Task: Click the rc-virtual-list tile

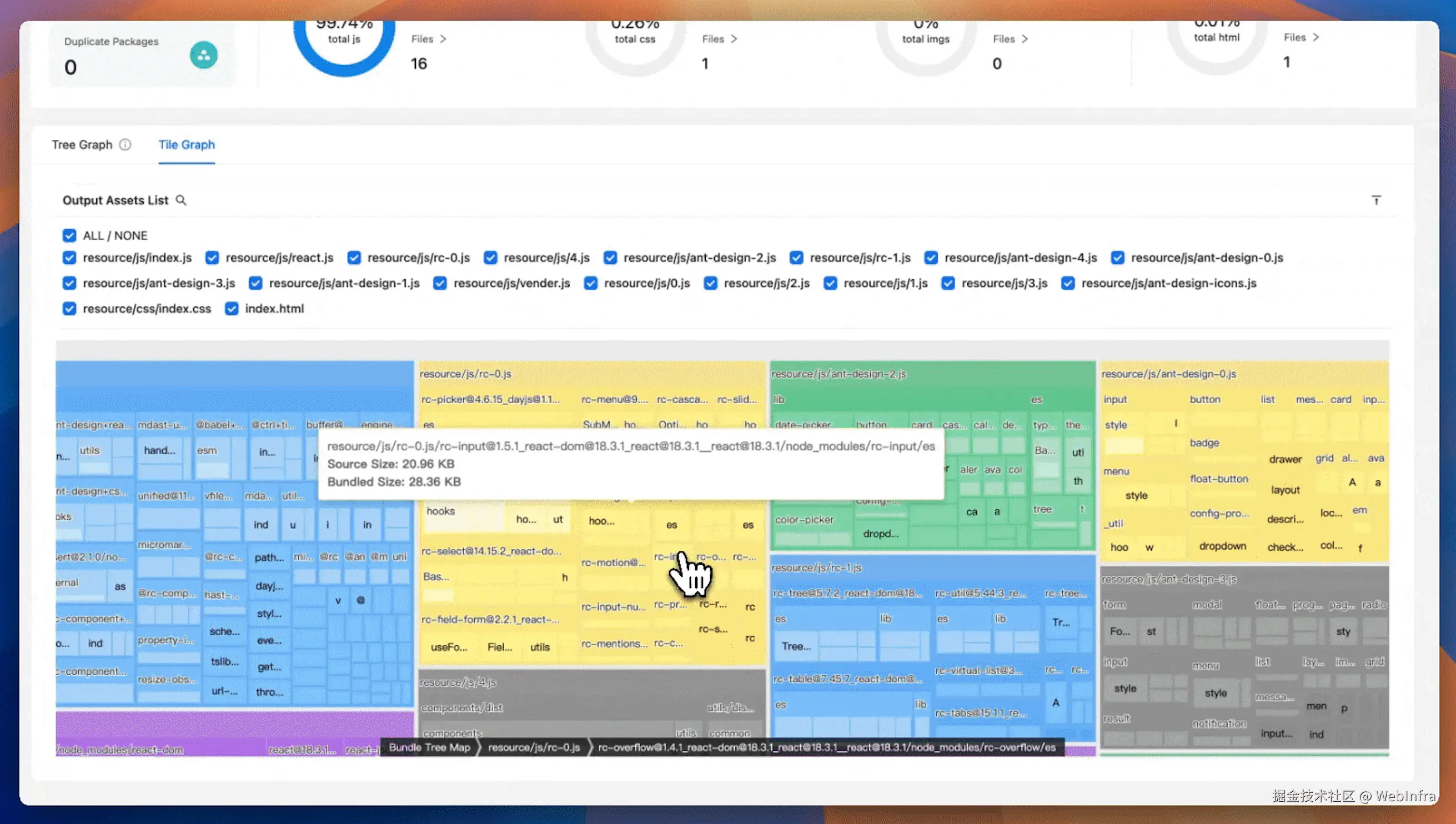Action: click(978, 670)
